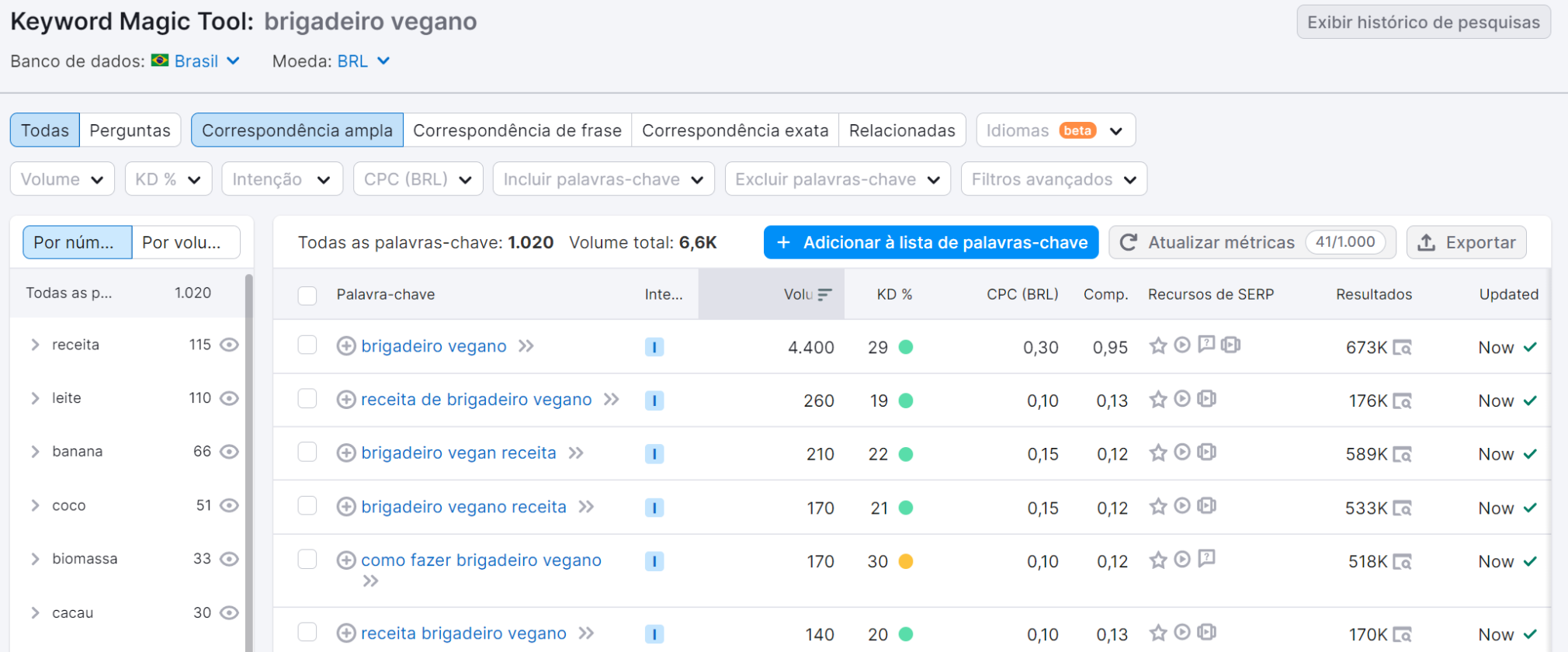1568x652 pixels.
Task: Click green KD indicator dot for brigadeiro vegano
Action: tap(906, 347)
